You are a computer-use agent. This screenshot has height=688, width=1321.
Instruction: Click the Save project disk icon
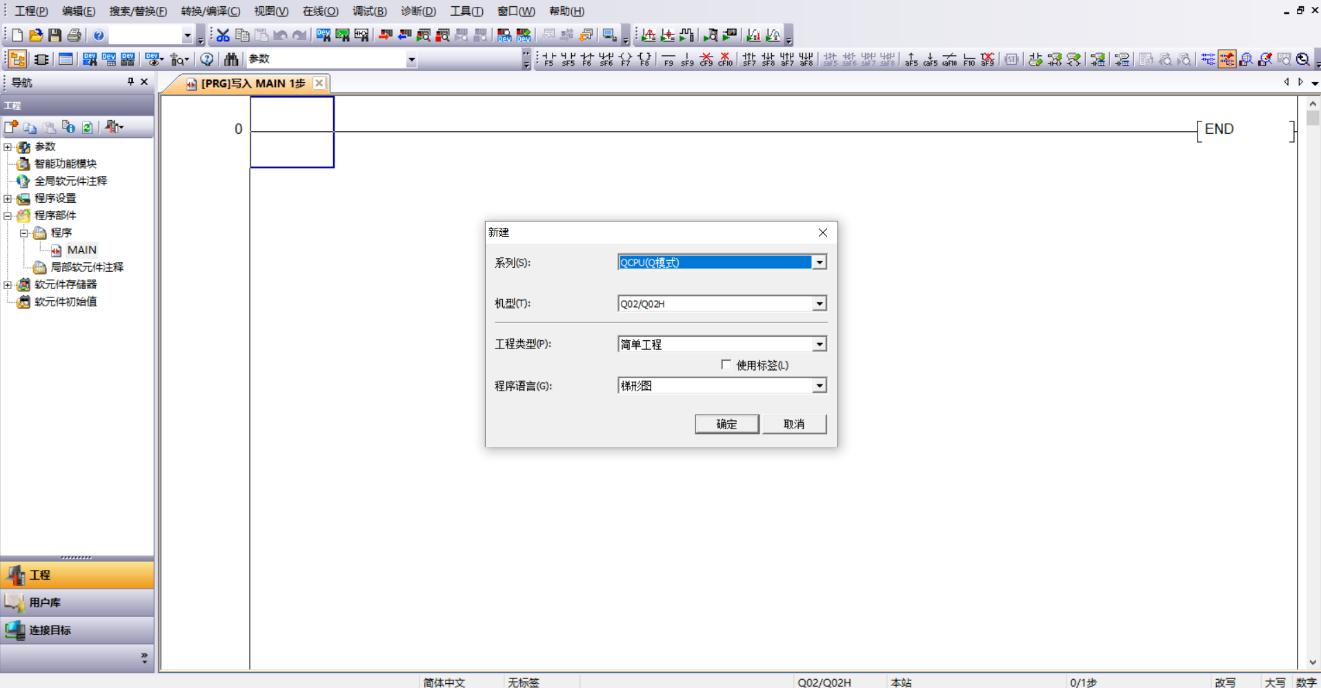coord(54,35)
